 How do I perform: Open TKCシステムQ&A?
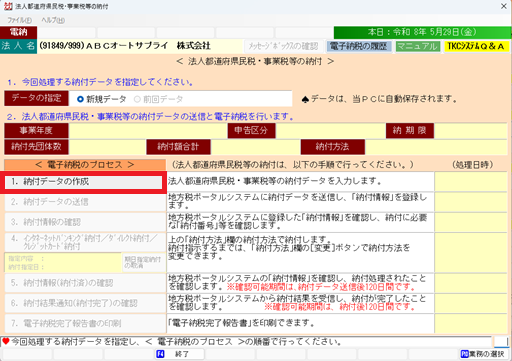pos(476,46)
